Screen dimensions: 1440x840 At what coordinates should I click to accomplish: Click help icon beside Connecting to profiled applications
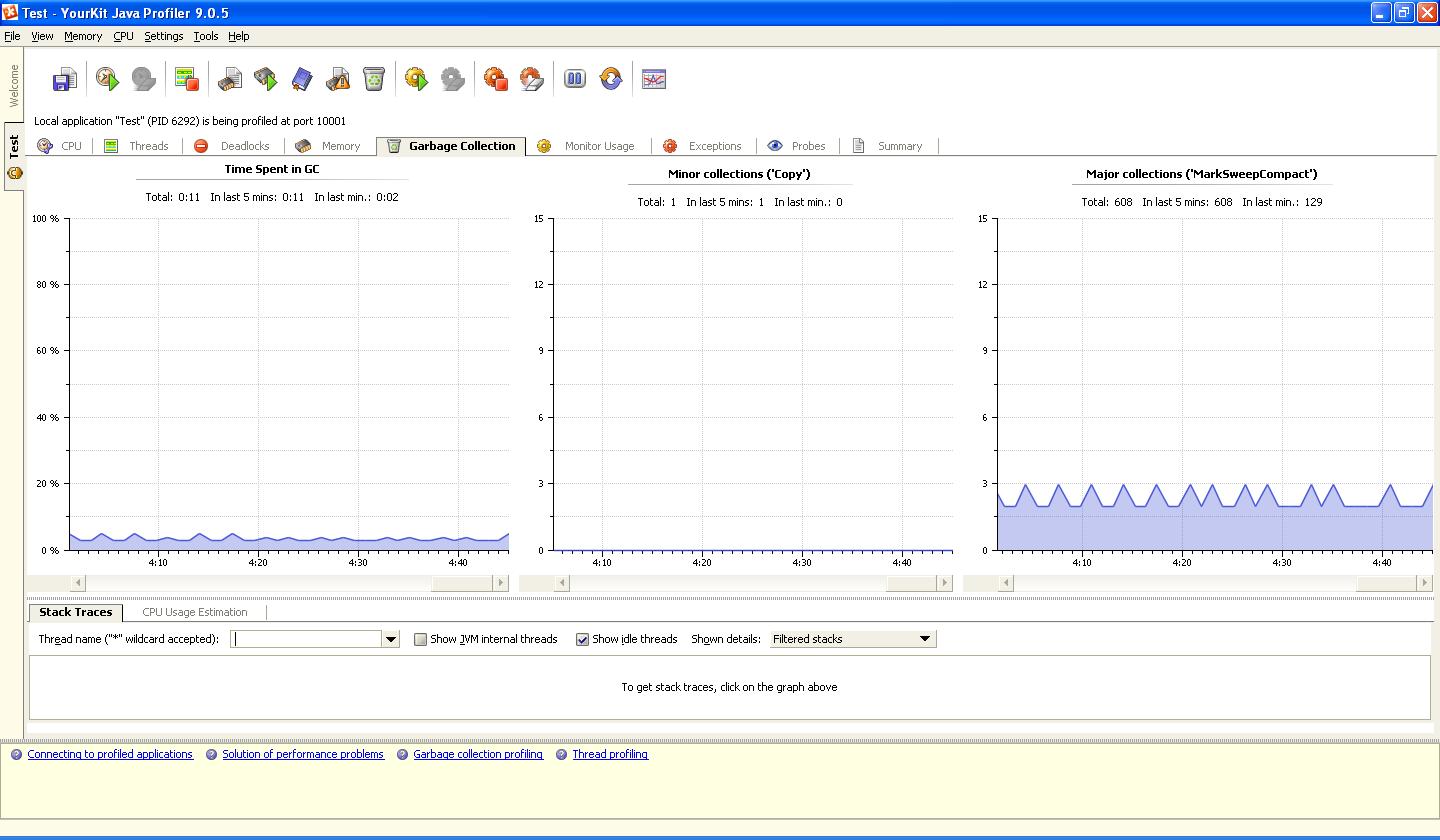click(16, 755)
